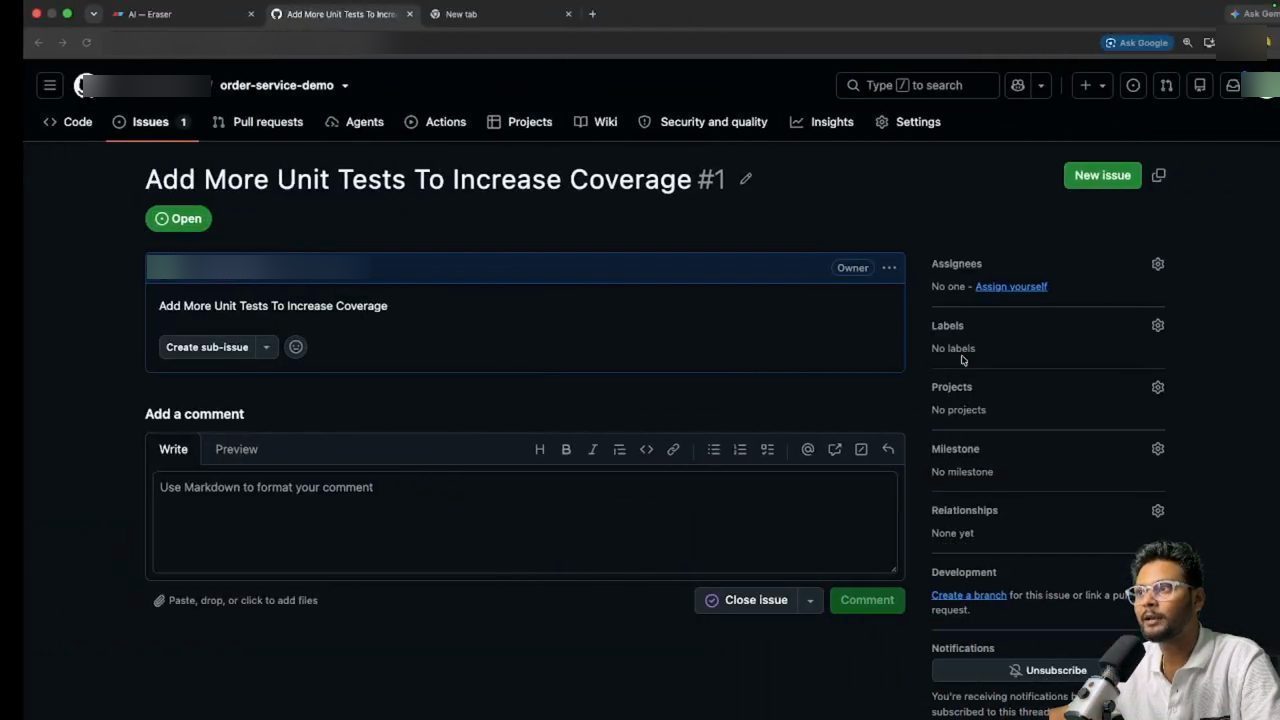
Task: Add a reaction with the emoji icon
Action: click(296, 347)
